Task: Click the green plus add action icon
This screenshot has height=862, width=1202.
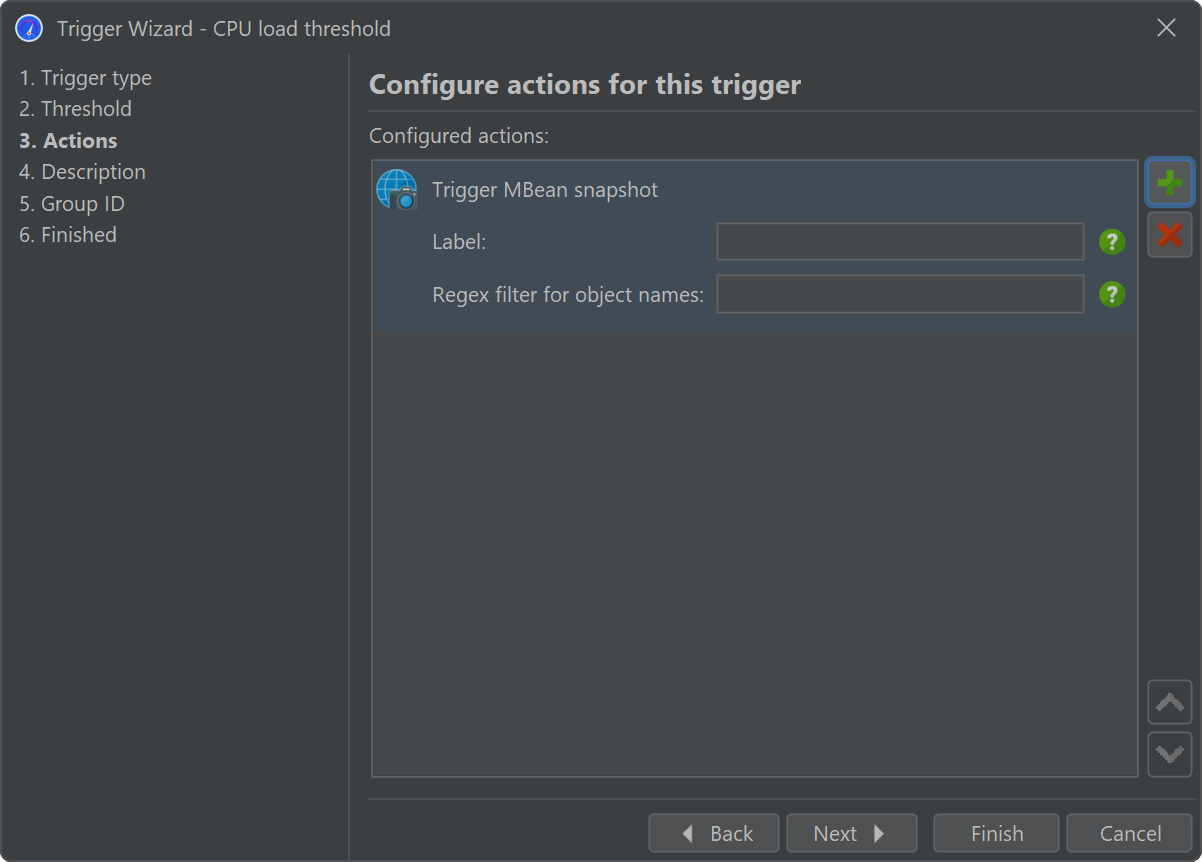Action: point(1169,183)
